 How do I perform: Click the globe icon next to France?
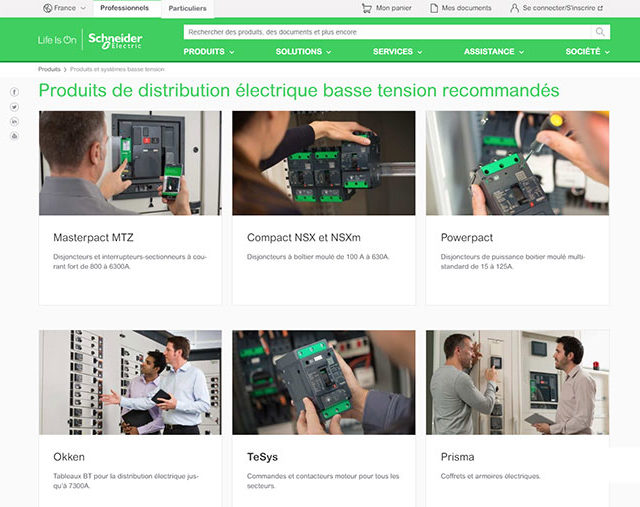[x=47, y=8]
